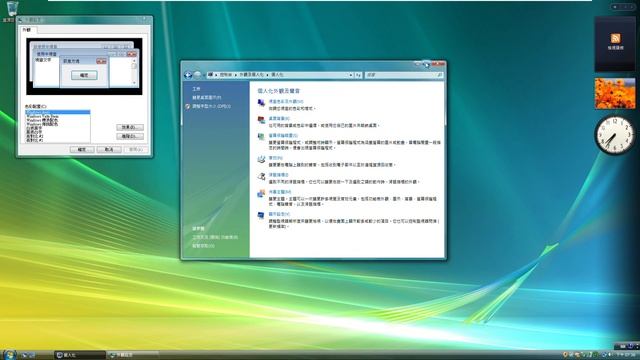Click the Sounds icon in Personalization
640x360 pixels.
[x=261, y=159]
